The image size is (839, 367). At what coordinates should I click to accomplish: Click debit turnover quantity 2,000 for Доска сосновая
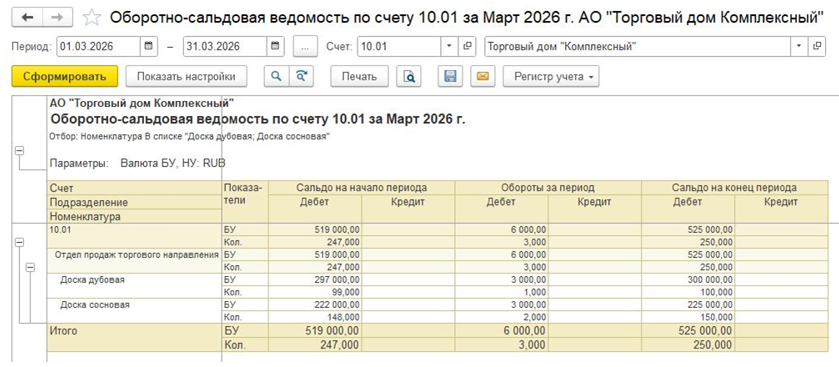[x=501, y=318]
